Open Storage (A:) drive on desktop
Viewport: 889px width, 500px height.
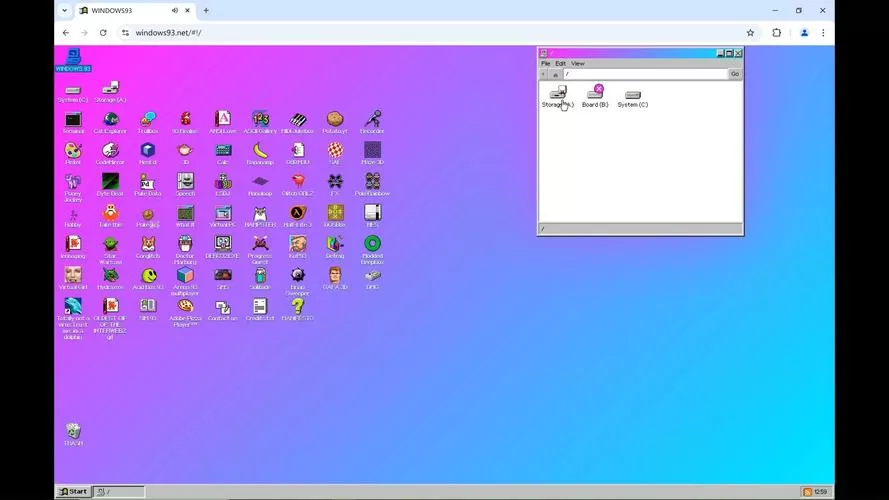coord(110,91)
